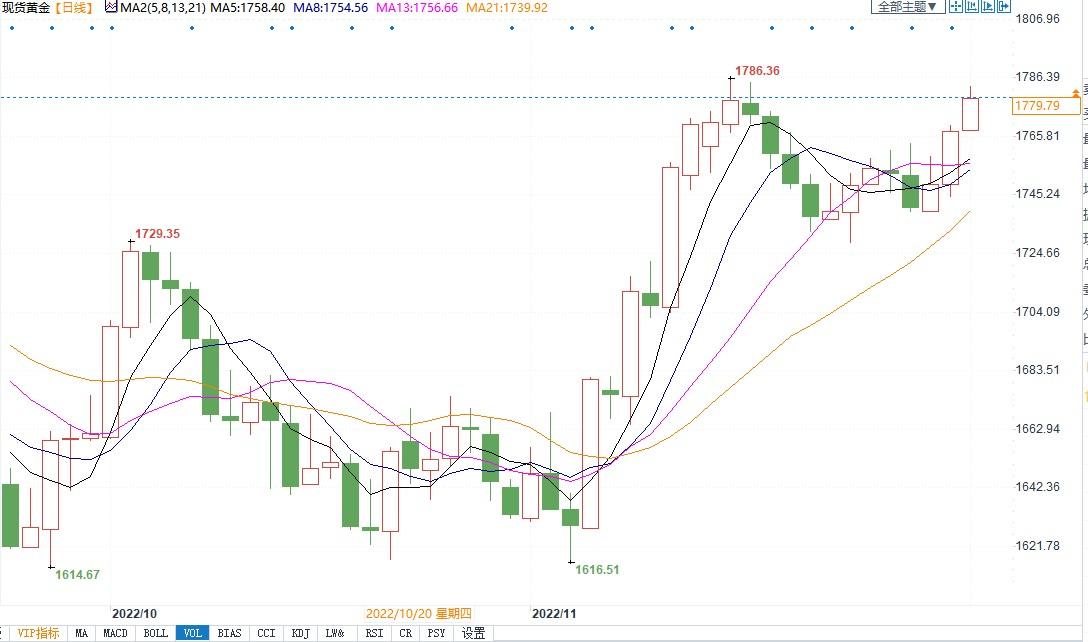Screen dimensions: 1088x642
Task: Select the highlighted VOL indicator tab
Action: (192, 633)
